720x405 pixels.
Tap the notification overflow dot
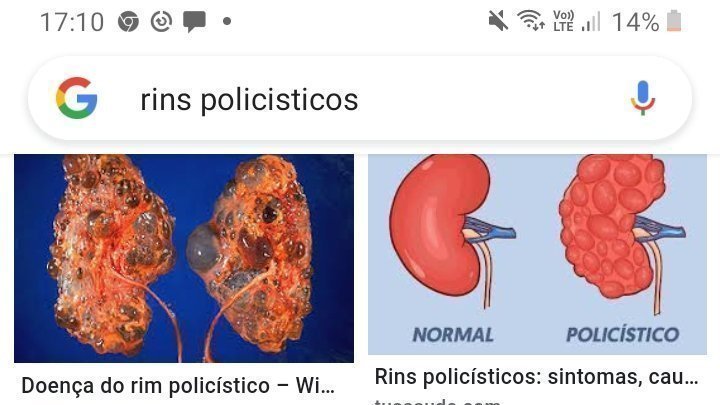point(227,21)
